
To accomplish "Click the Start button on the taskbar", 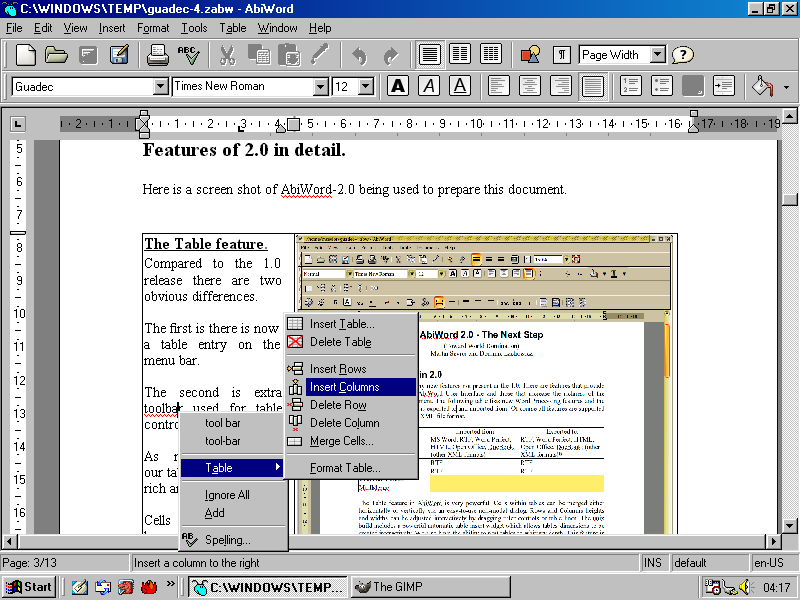I will coord(28,587).
